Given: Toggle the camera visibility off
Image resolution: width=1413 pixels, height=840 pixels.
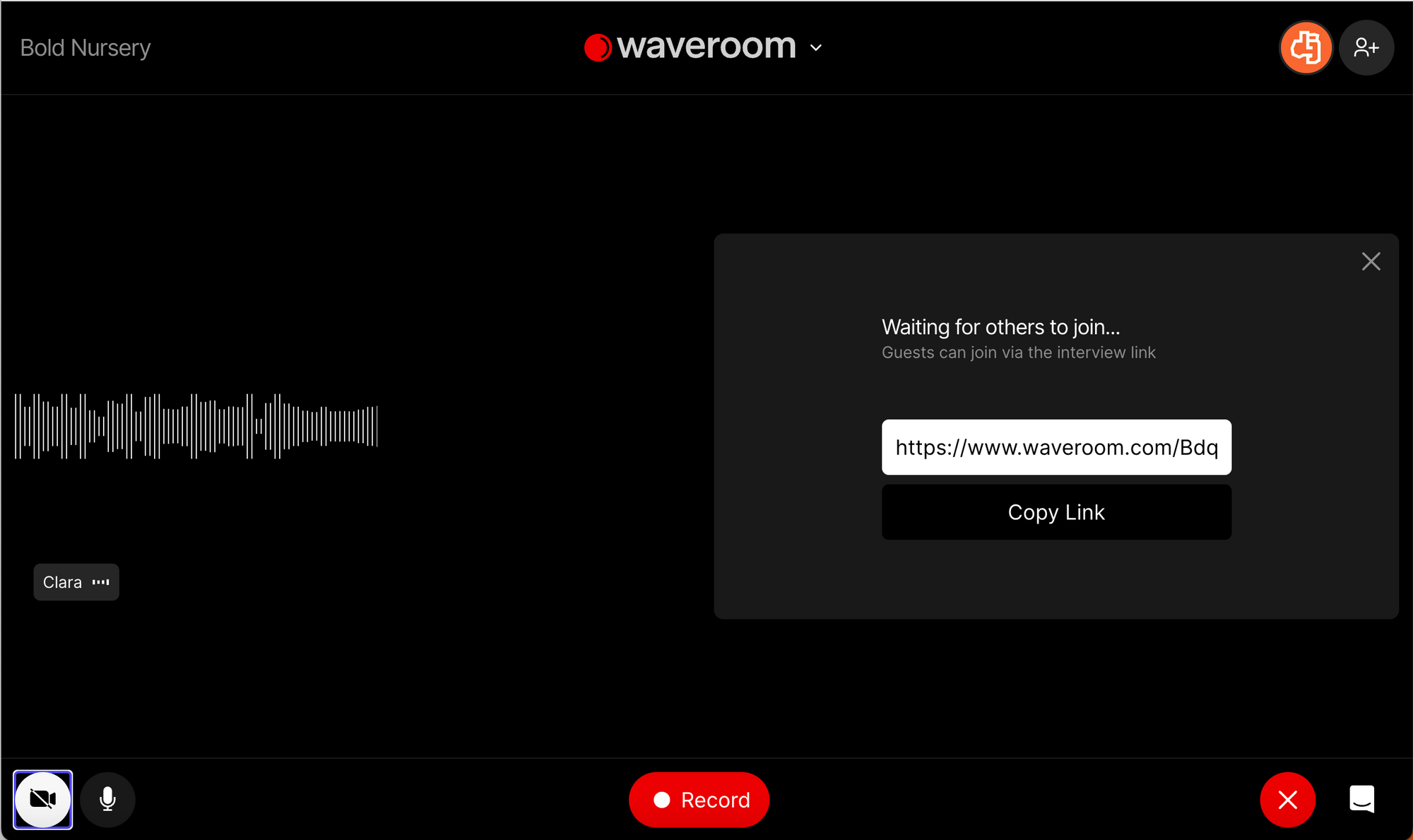Looking at the screenshot, I should (x=42, y=799).
